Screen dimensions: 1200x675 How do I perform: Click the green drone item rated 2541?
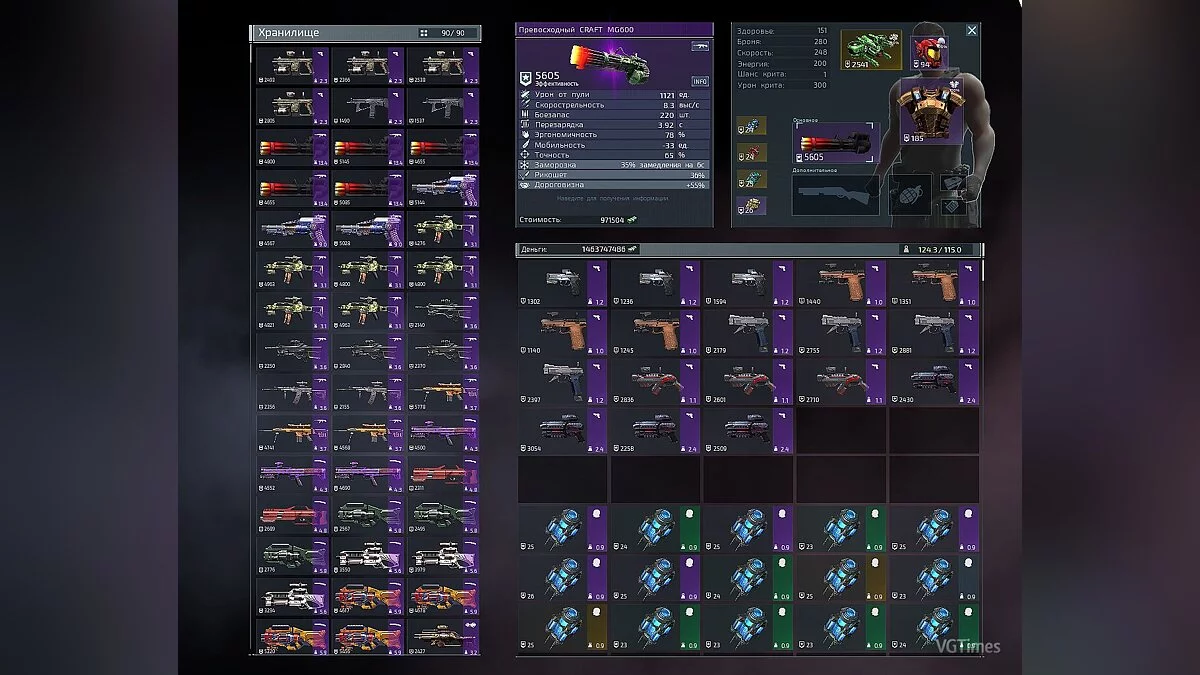(x=870, y=50)
